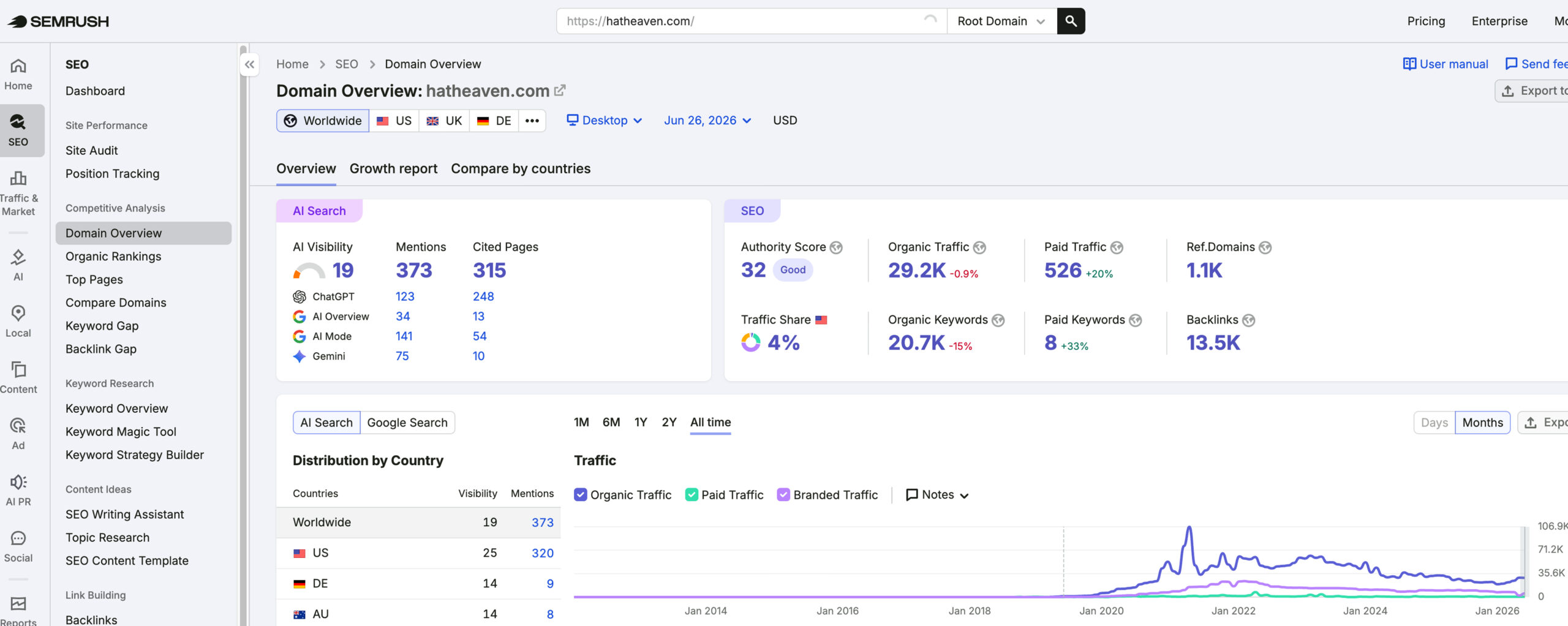Open ChatGPT mentions count 123

pyautogui.click(x=405, y=297)
